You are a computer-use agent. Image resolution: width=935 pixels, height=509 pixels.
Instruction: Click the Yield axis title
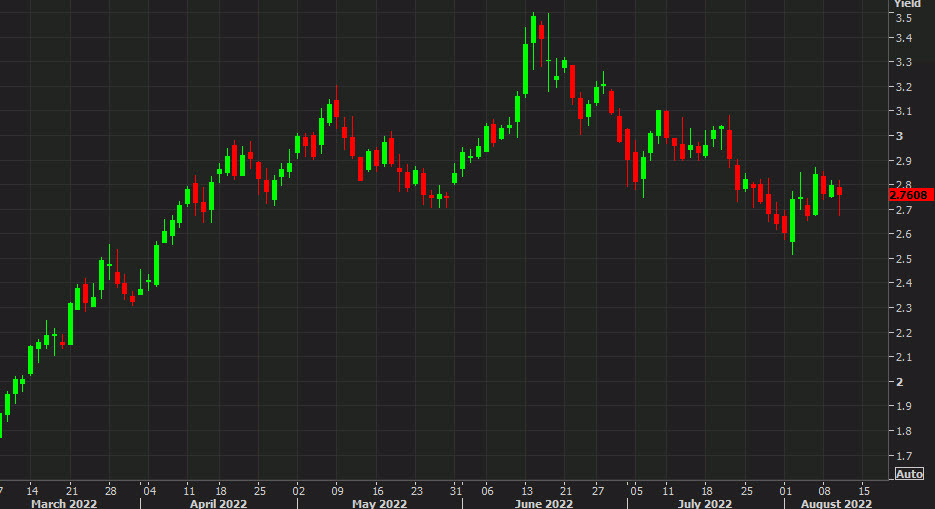[x=906, y=4]
